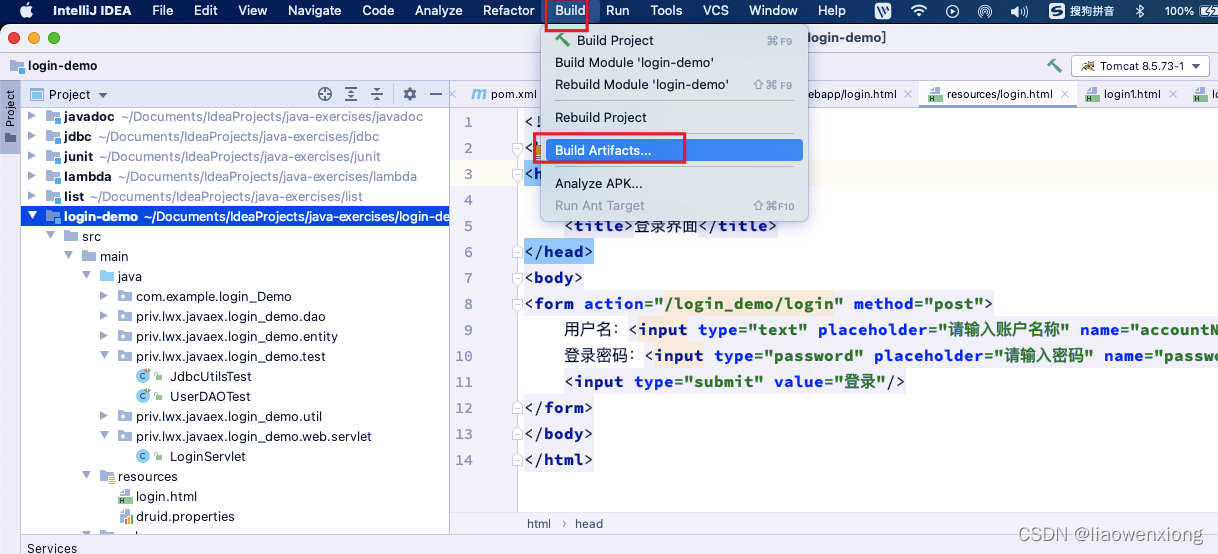This screenshot has width=1218, height=554.
Task: Open the Build menu in menu bar
Action: [x=570, y=11]
